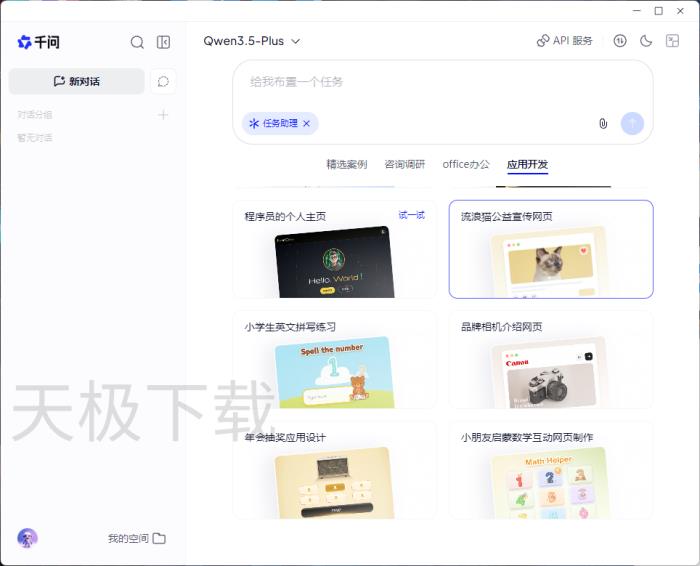Open the API 服务 link
The height and width of the screenshot is (566, 700).
[x=564, y=41]
